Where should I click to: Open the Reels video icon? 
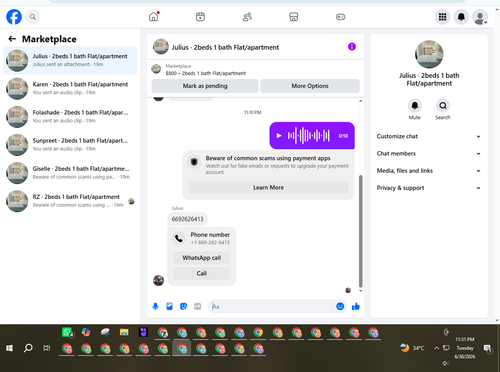[200, 17]
